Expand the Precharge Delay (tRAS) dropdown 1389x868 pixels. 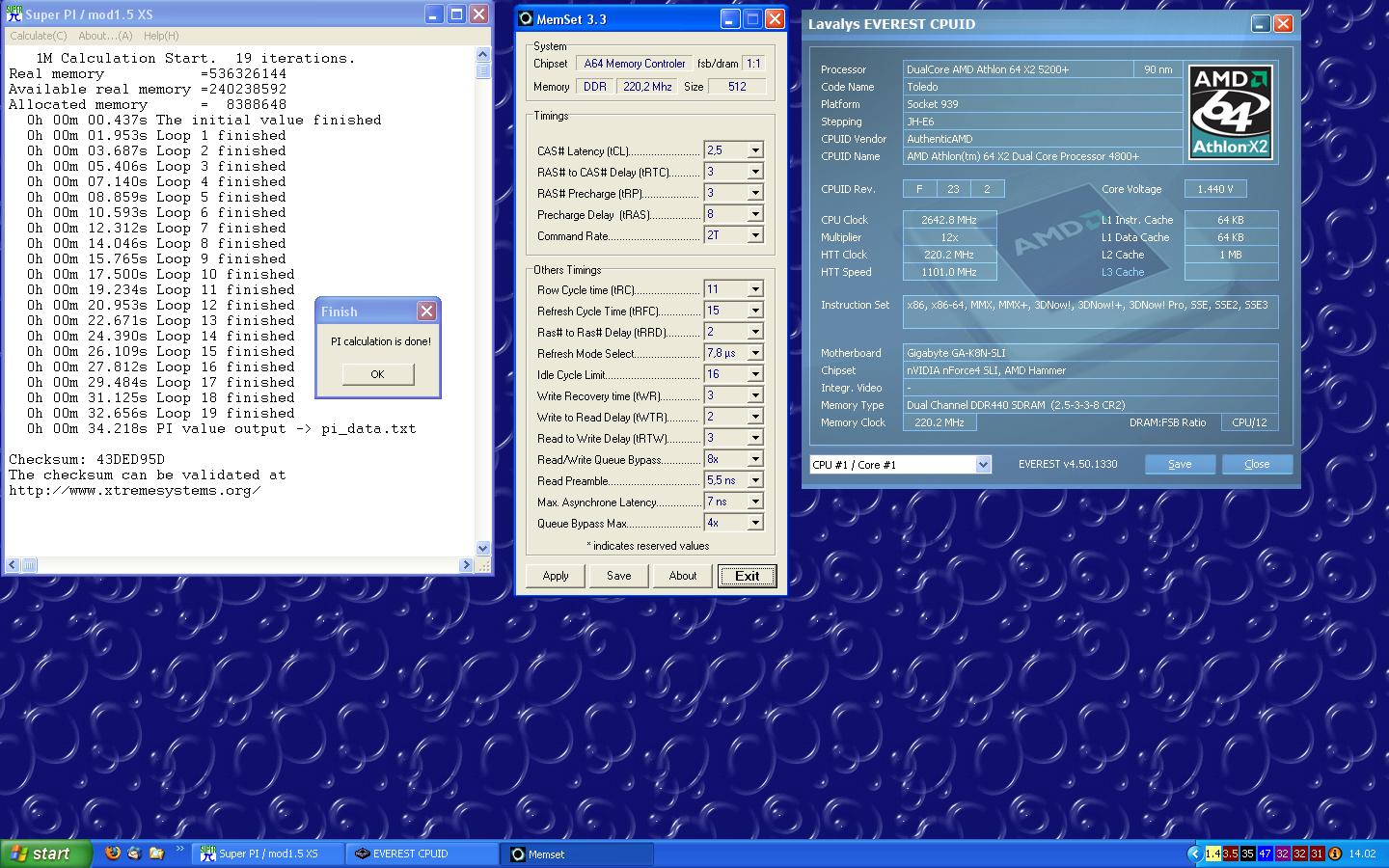755,214
